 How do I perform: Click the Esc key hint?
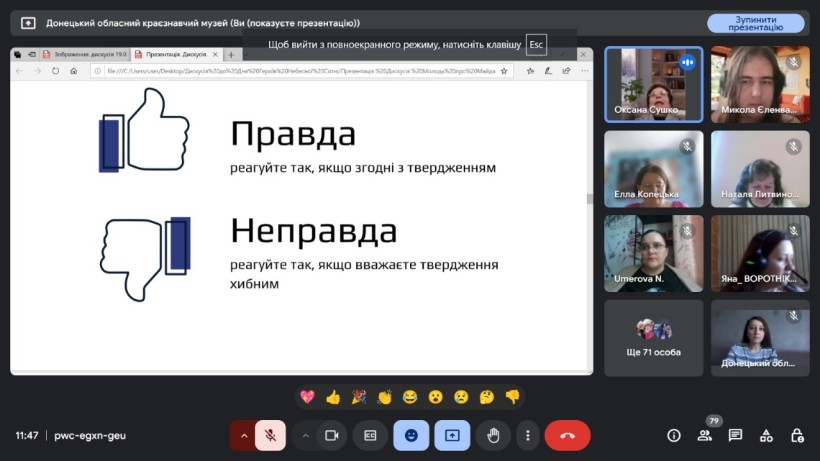coord(536,45)
